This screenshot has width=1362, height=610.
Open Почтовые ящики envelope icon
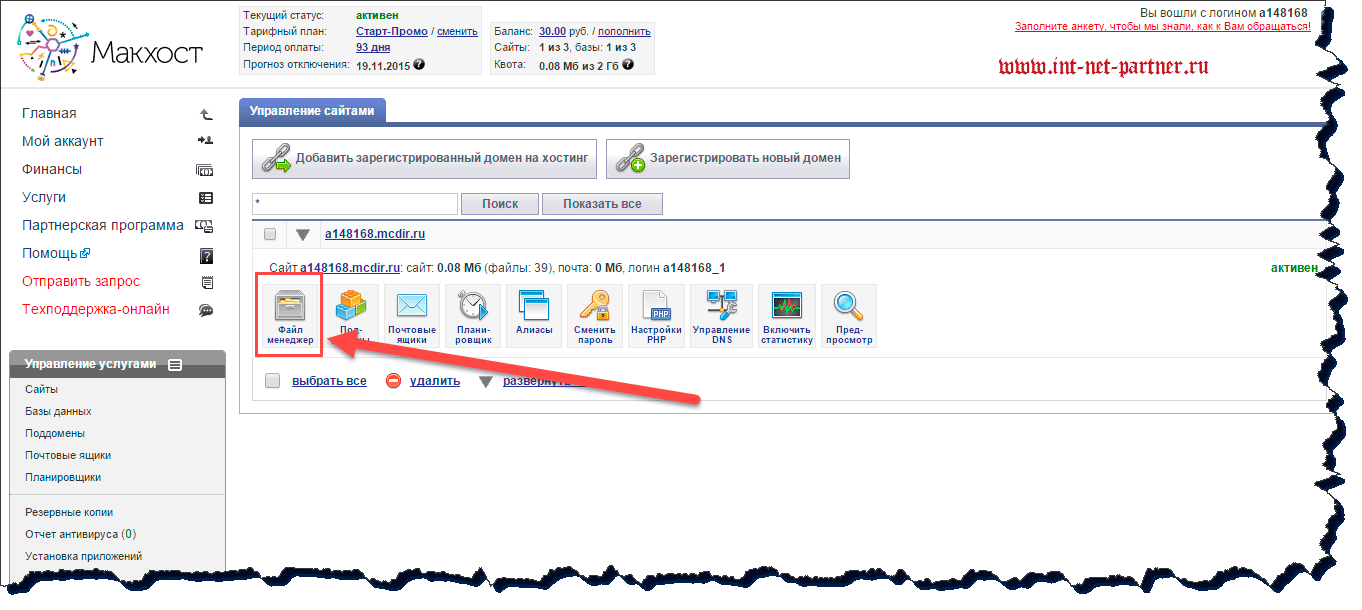click(x=411, y=315)
